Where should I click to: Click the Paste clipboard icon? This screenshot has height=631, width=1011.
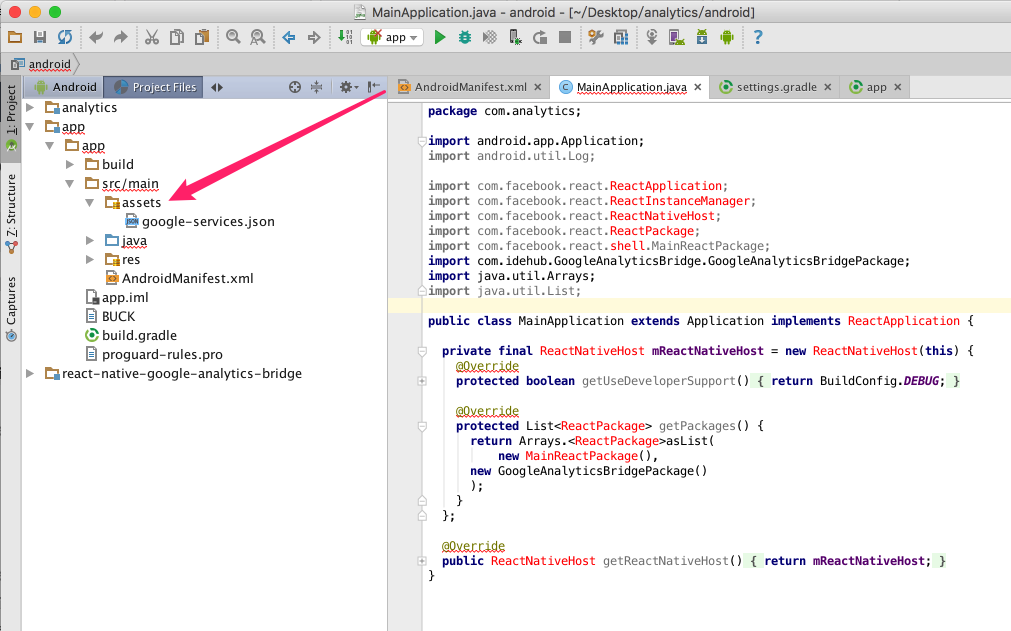click(x=202, y=37)
